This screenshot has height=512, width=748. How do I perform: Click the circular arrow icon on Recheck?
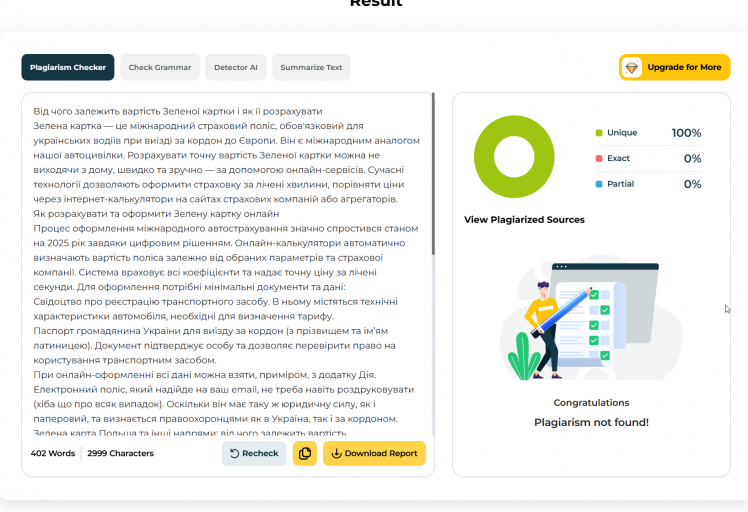234,453
